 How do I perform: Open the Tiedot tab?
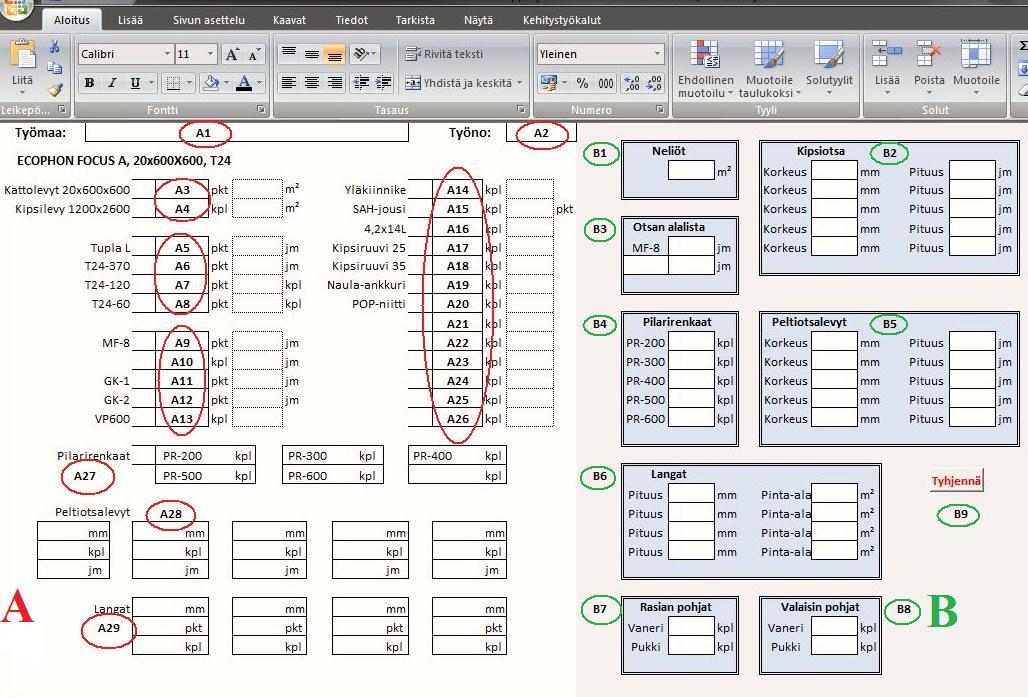point(352,20)
